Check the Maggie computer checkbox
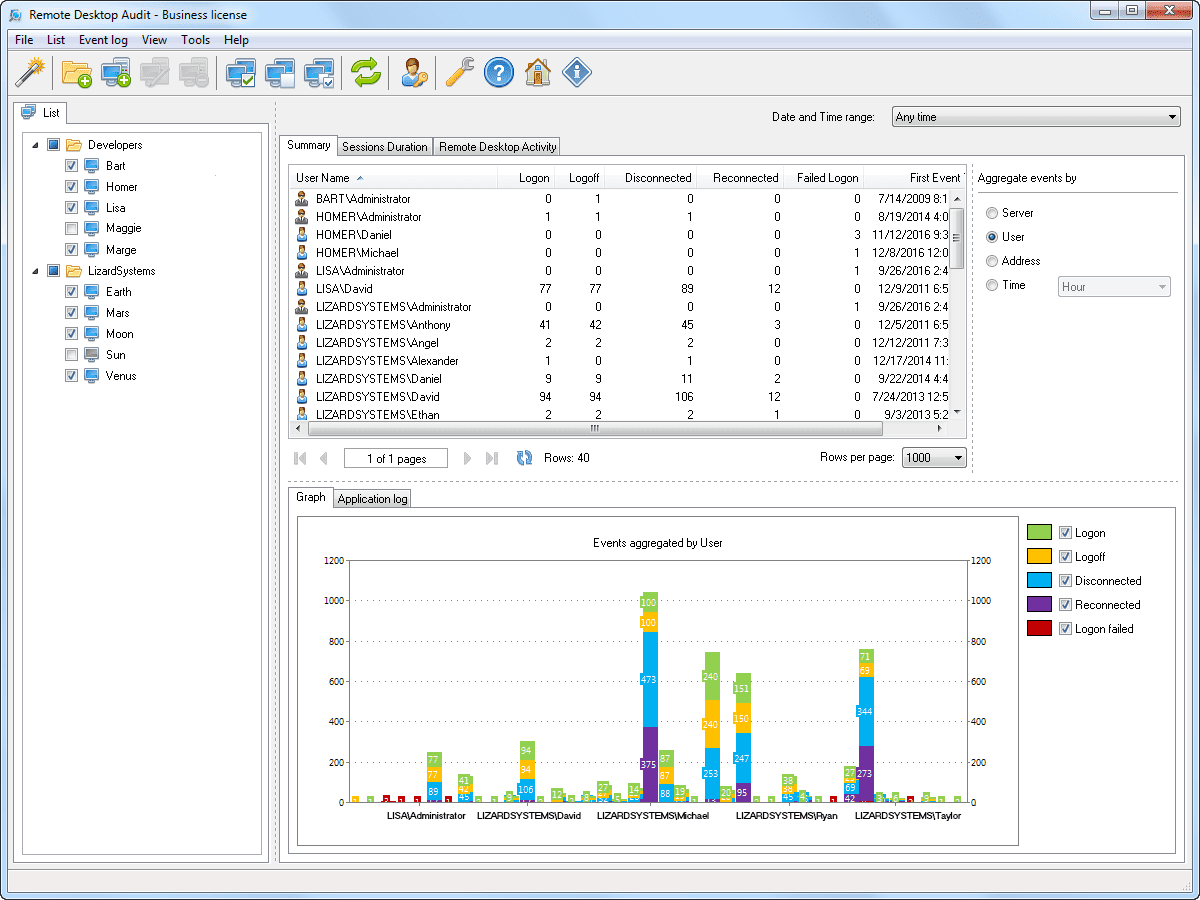The height and width of the screenshot is (900, 1200). [71, 229]
